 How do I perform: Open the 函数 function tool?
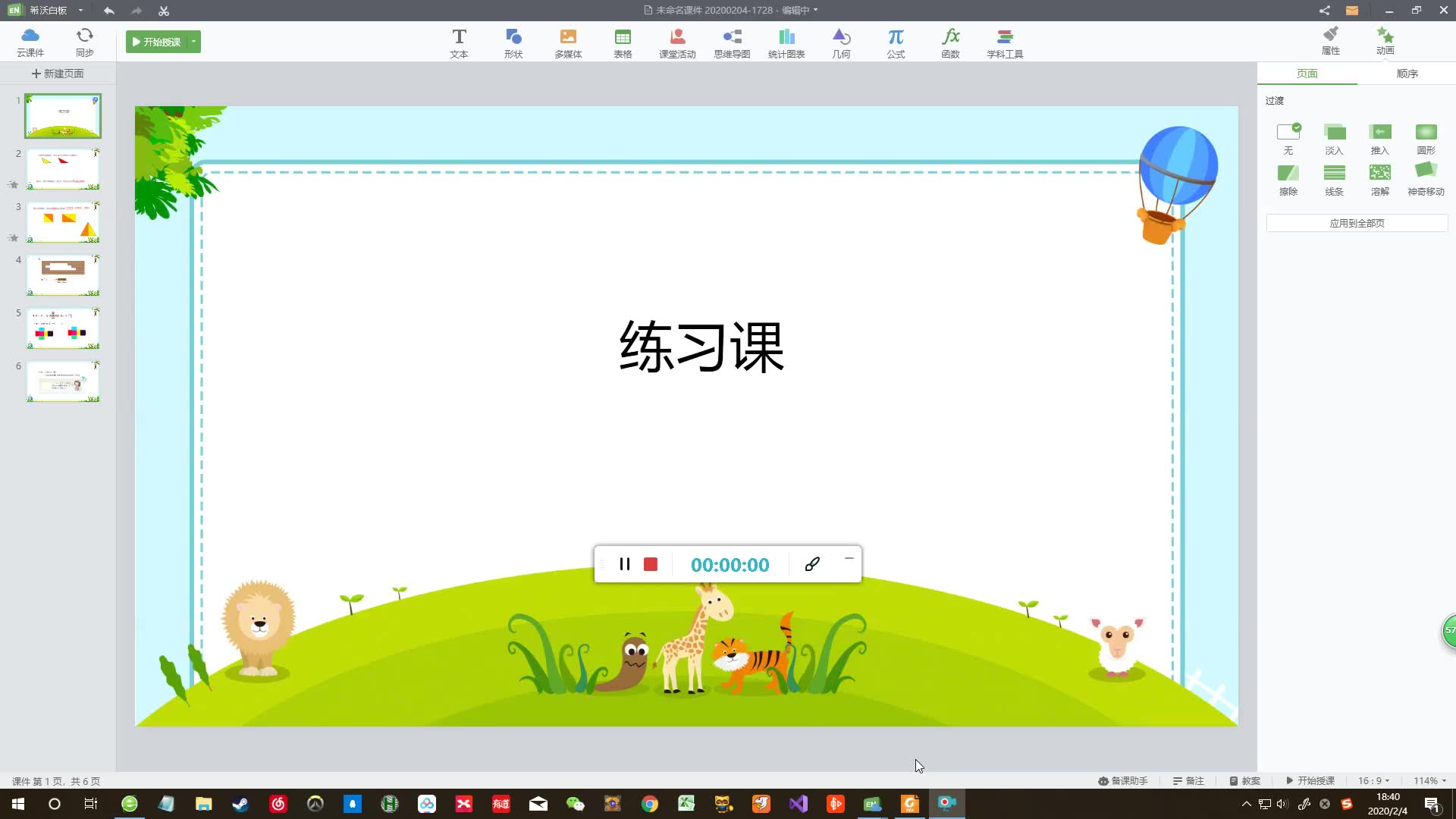(950, 43)
